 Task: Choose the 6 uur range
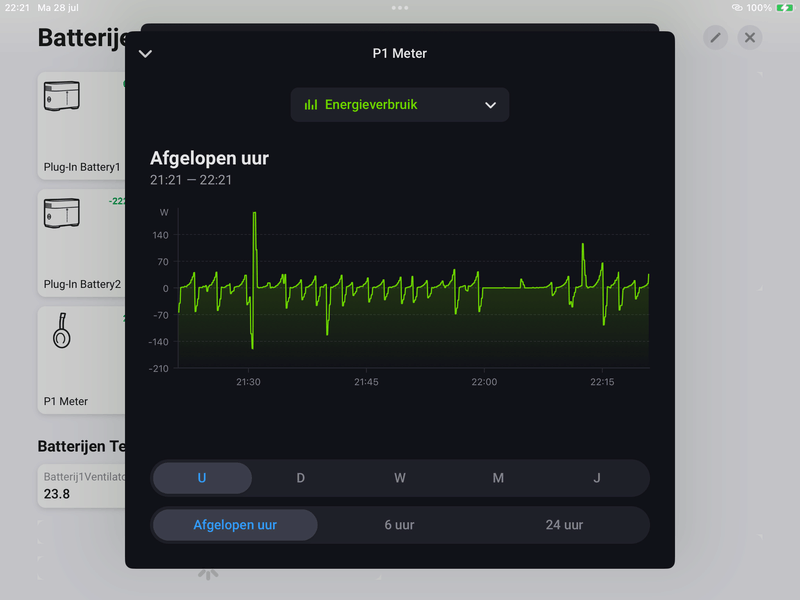coord(399,524)
